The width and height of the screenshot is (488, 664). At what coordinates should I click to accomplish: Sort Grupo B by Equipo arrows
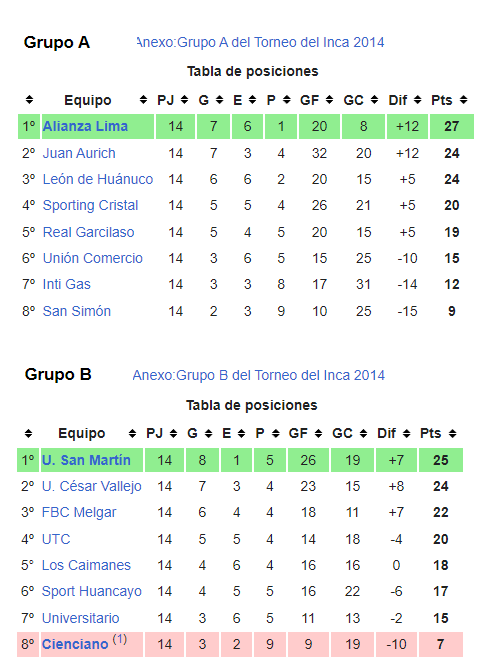click(x=132, y=433)
